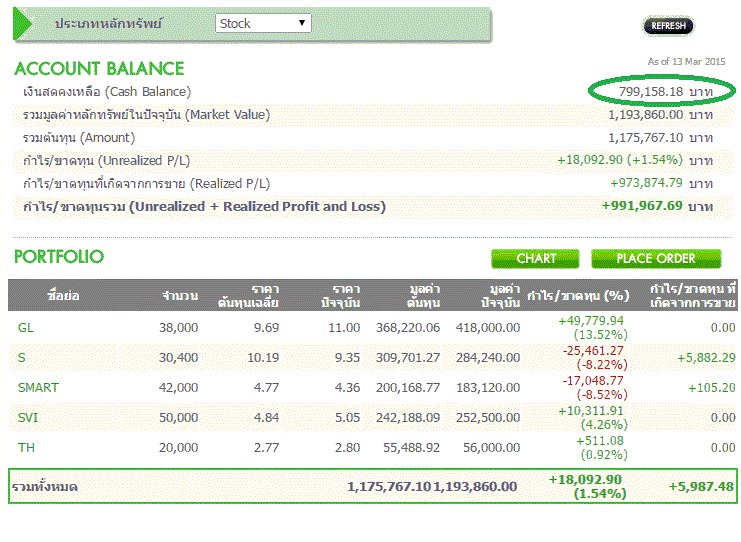Select the S stock symbol
Image resolution: width=741 pixels, height=542 pixels.
[x=22, y=358]
